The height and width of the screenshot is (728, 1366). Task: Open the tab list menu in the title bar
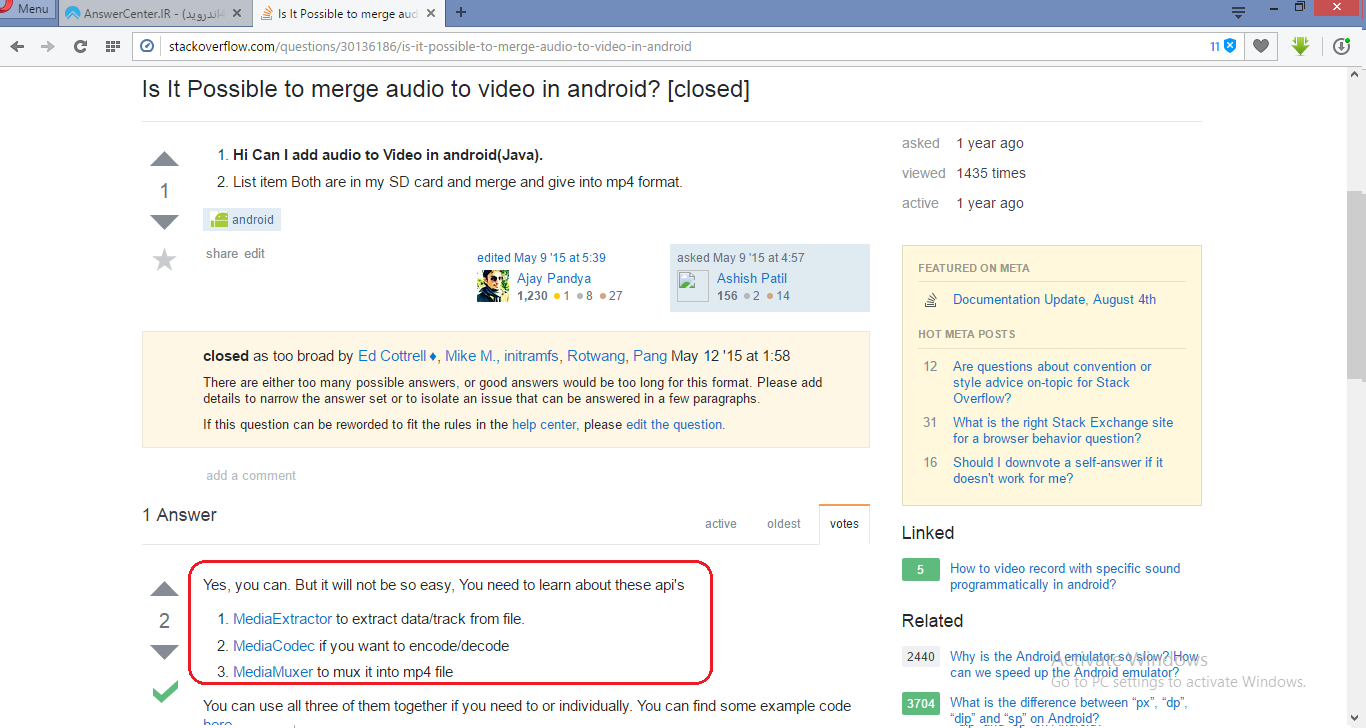[x=1238, y=13]
